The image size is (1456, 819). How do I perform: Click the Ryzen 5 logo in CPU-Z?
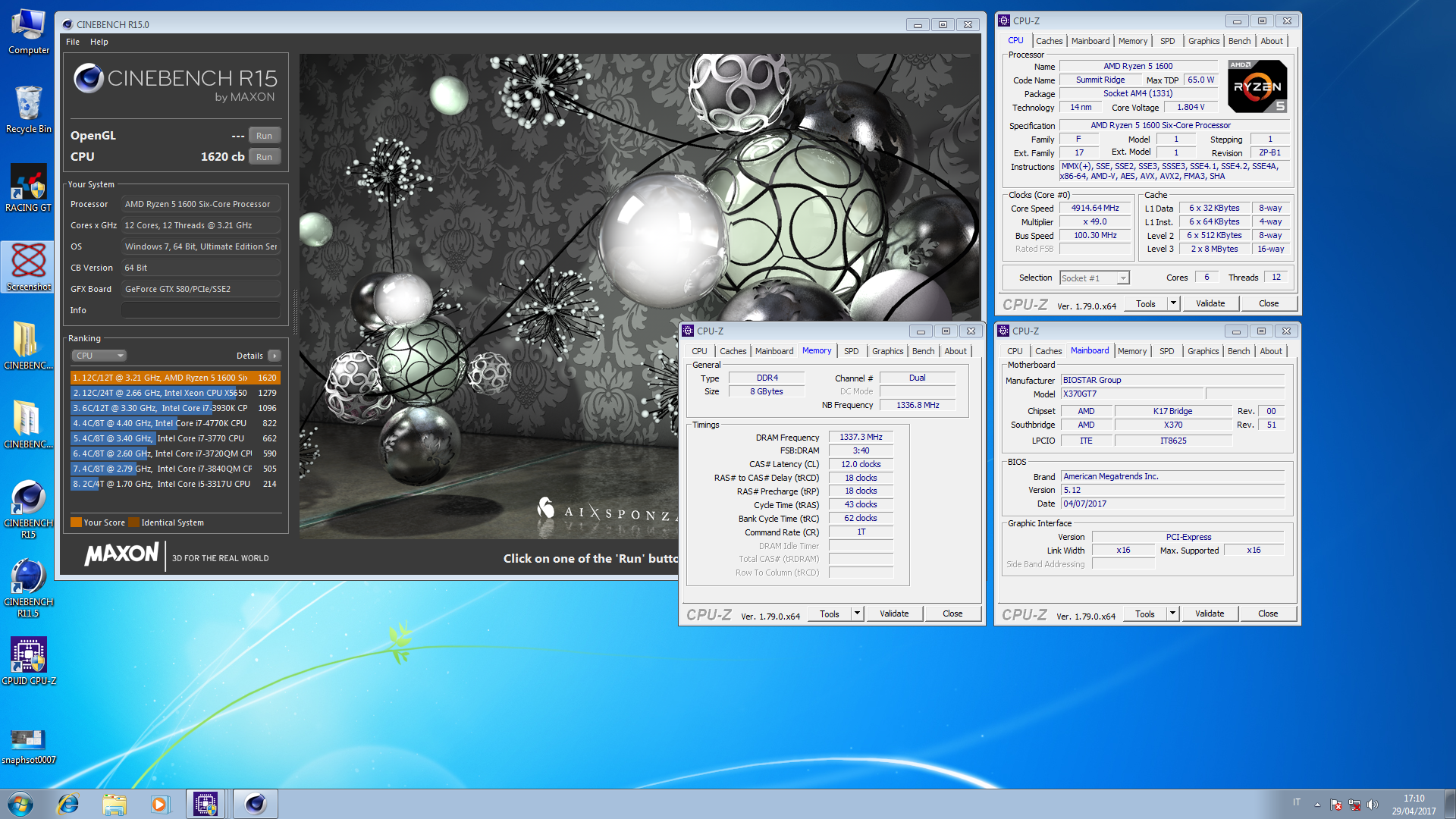pyautogui.click(x=1257, y=86)
